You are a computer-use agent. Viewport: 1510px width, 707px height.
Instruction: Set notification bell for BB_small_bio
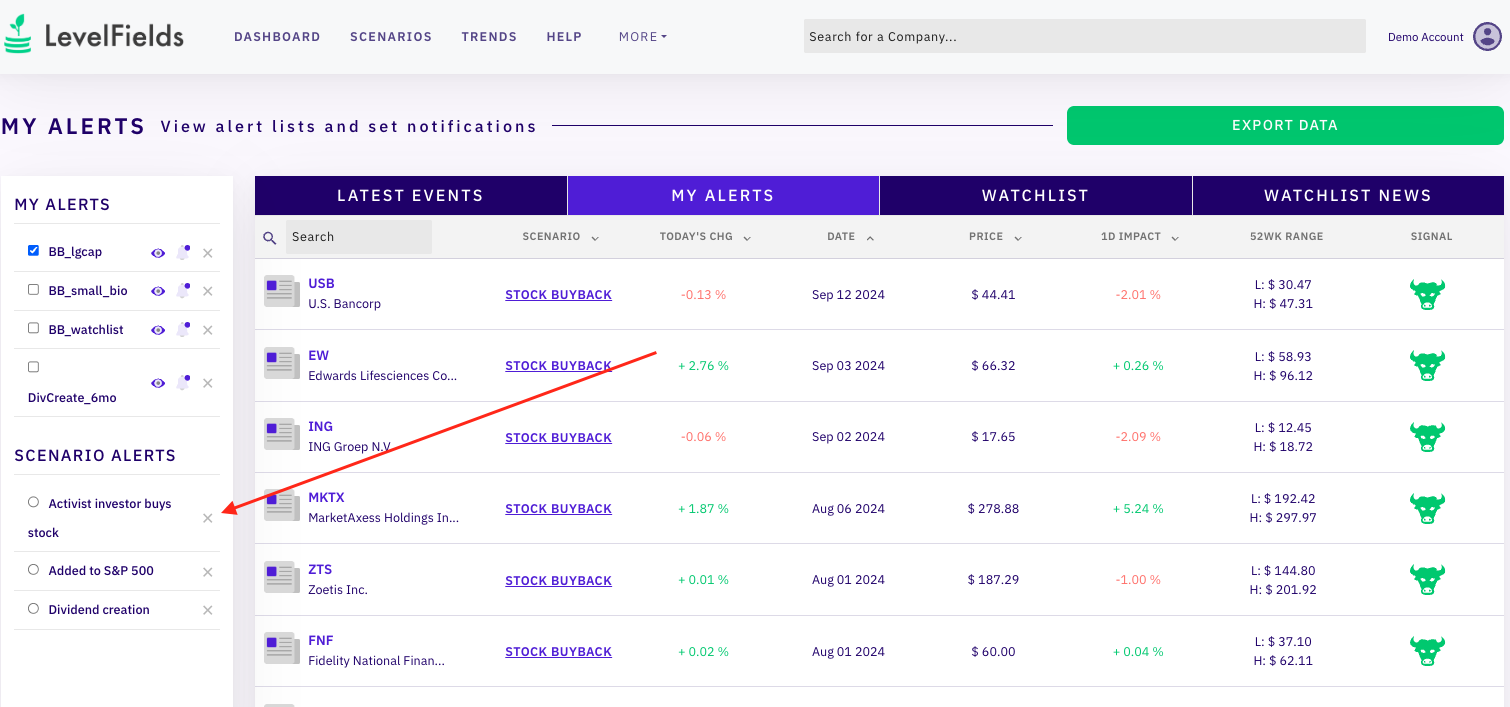pos(183,290)
